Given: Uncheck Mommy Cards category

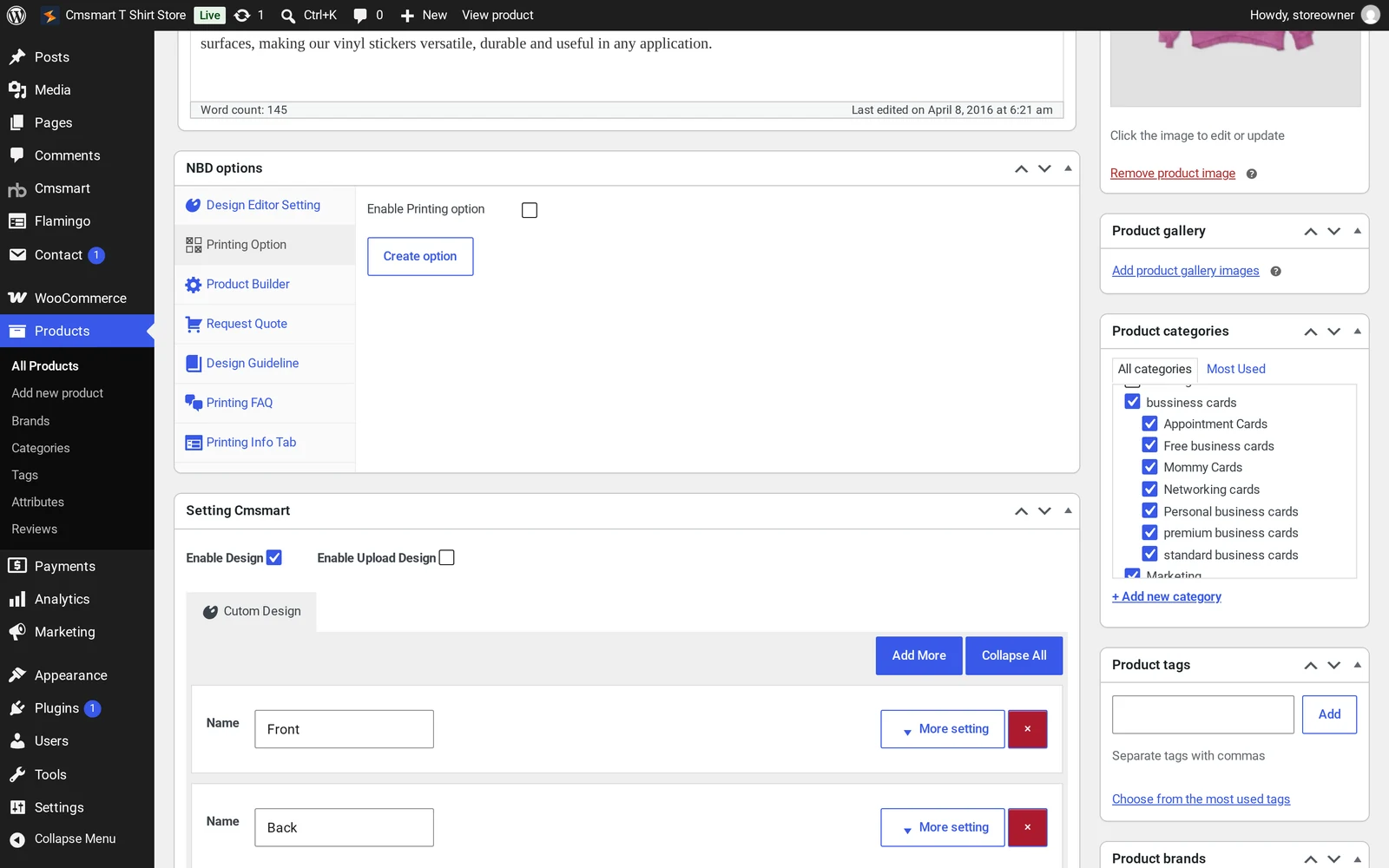Looking at the screenshot, I should [x=1149, y=467].
